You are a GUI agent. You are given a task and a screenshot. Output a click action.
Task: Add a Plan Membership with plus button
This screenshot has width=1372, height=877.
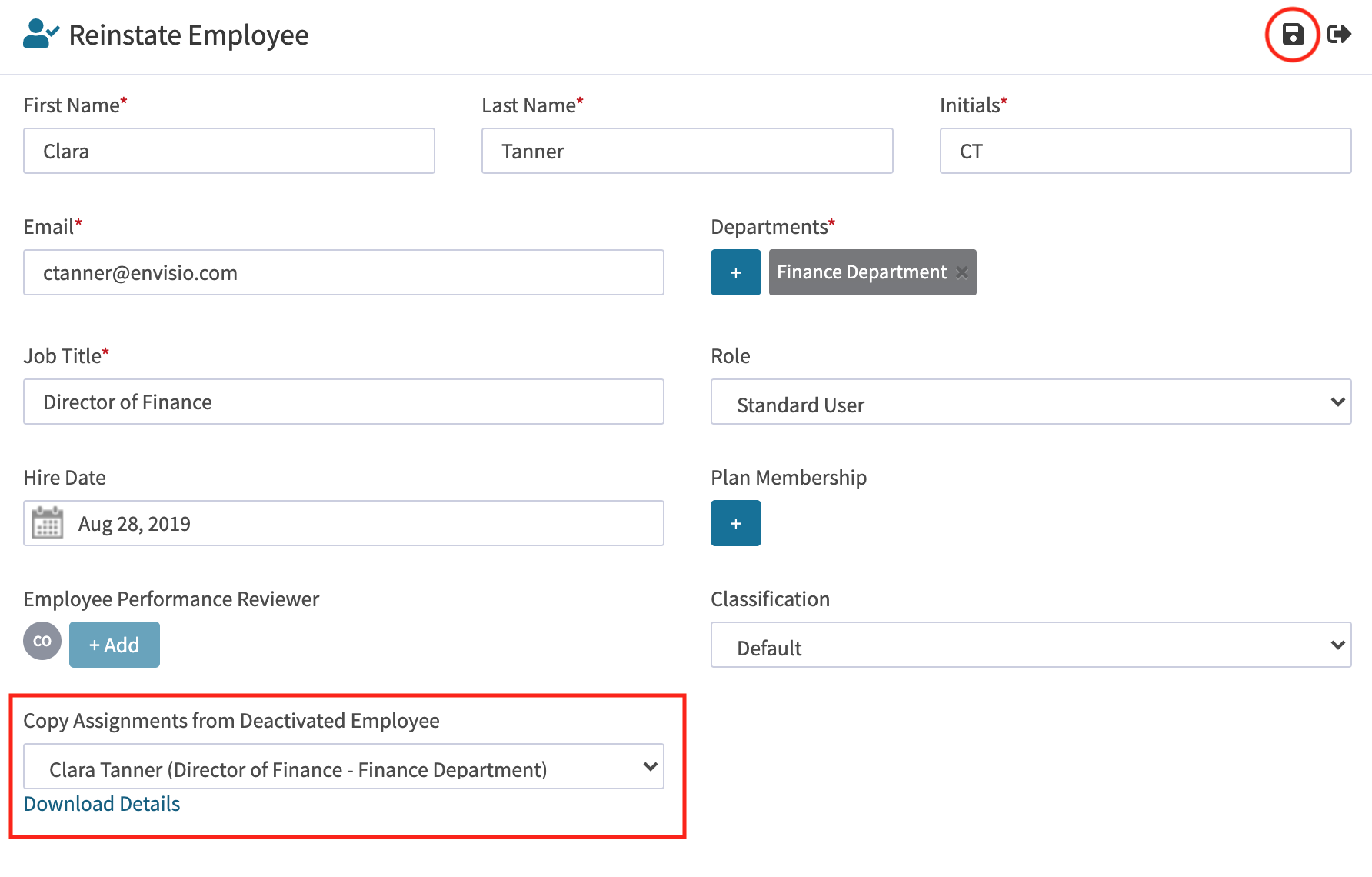tap(736, 523)
